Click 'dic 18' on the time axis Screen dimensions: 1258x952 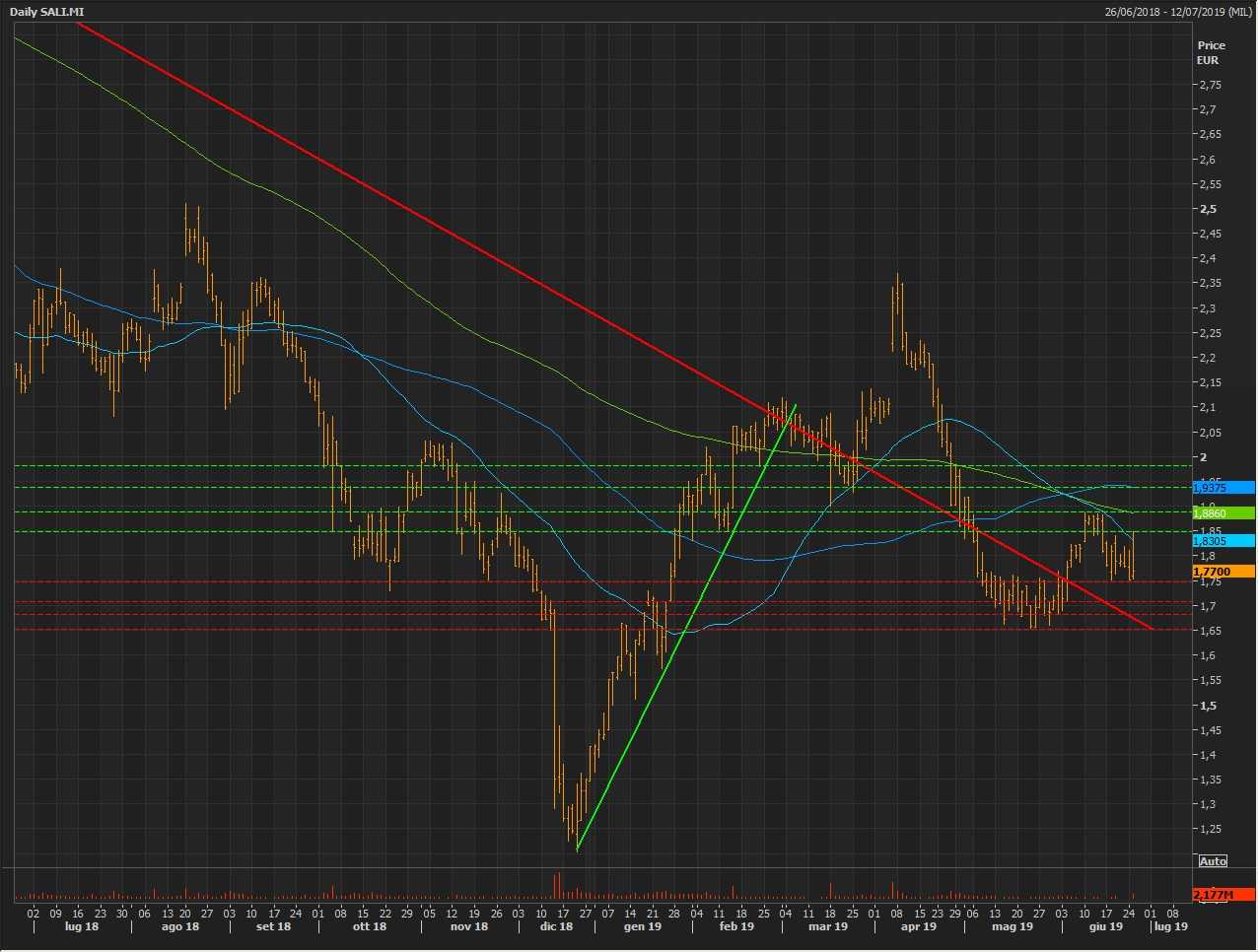click(x=556, y=926)
